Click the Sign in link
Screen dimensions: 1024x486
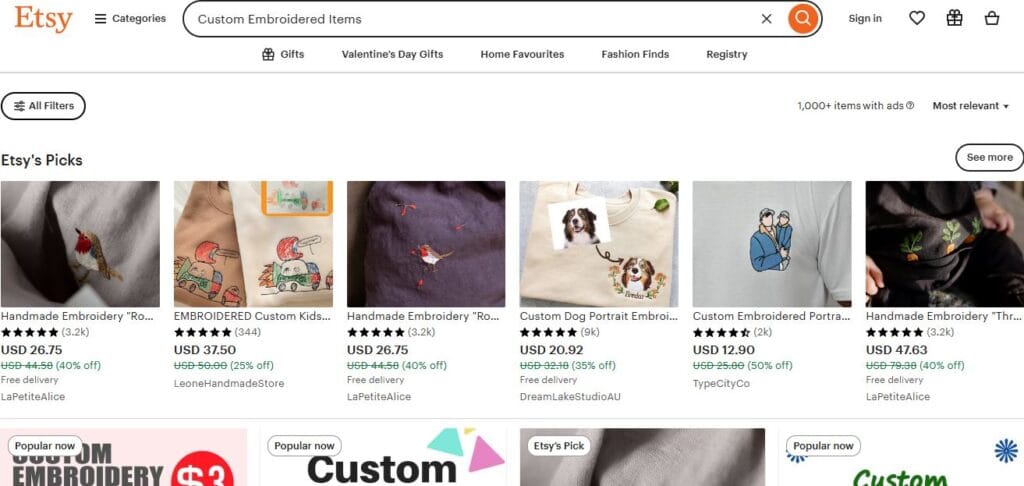click(865, 18)
